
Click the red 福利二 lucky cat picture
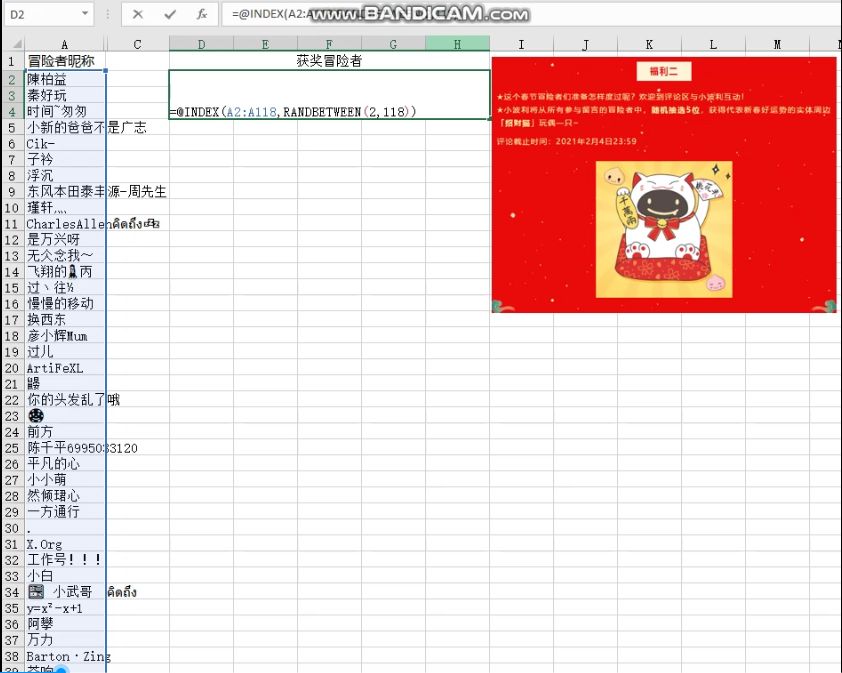[664, 185]
